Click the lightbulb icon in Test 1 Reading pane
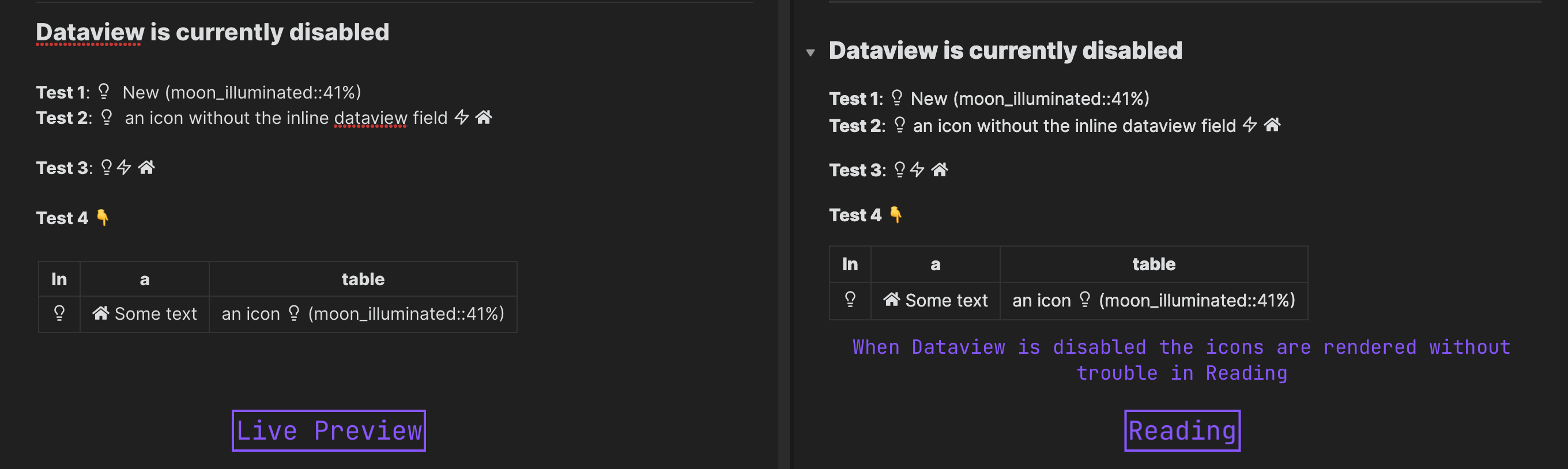This screenshot has width=1568, height=469. coord(896,97)
